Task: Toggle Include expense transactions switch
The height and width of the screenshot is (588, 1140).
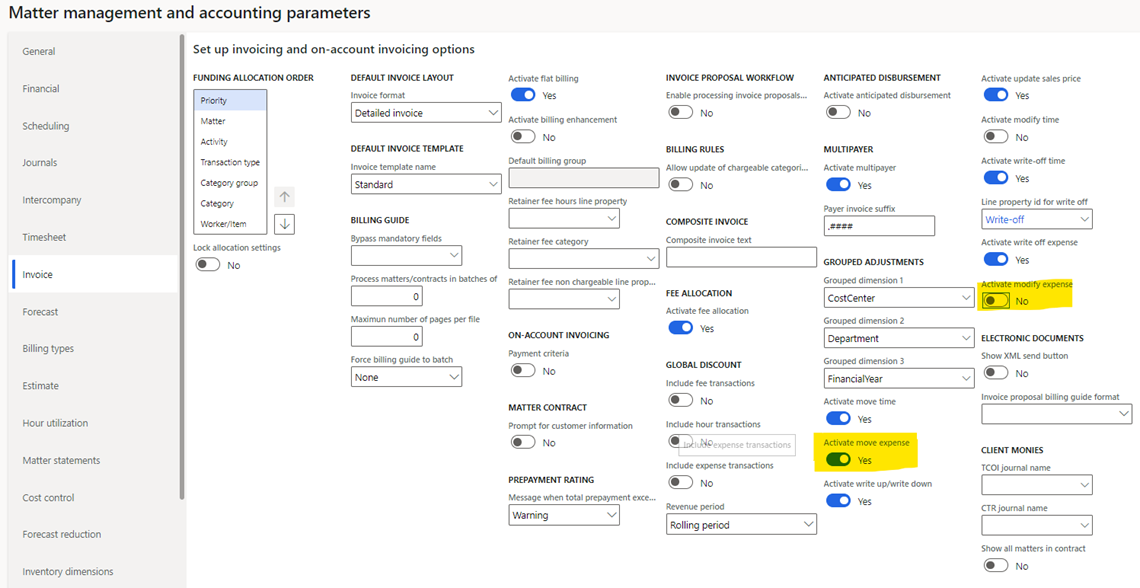Action: click(681, 483)
